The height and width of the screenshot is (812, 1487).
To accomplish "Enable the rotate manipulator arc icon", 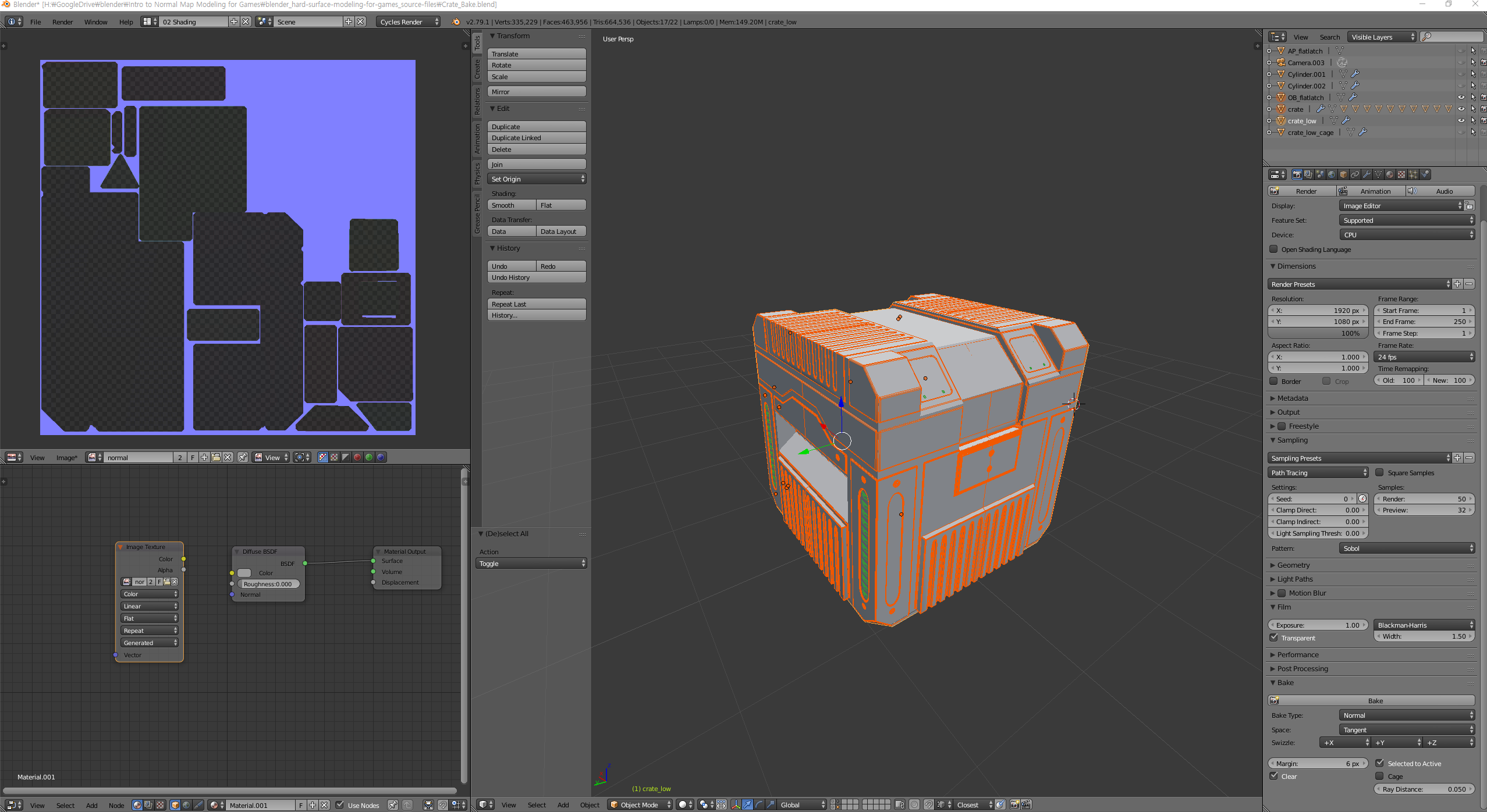I will (x=759, y=804).
